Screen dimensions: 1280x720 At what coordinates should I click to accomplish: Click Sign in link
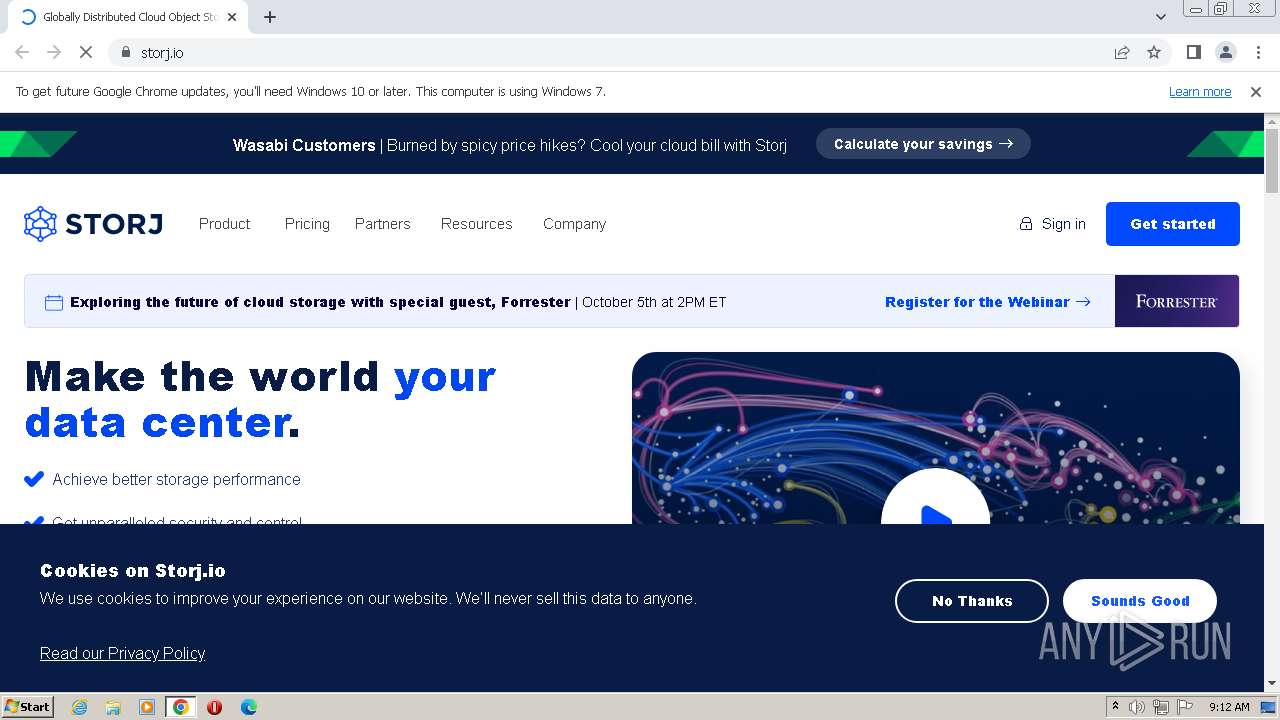coord(1052,224)
